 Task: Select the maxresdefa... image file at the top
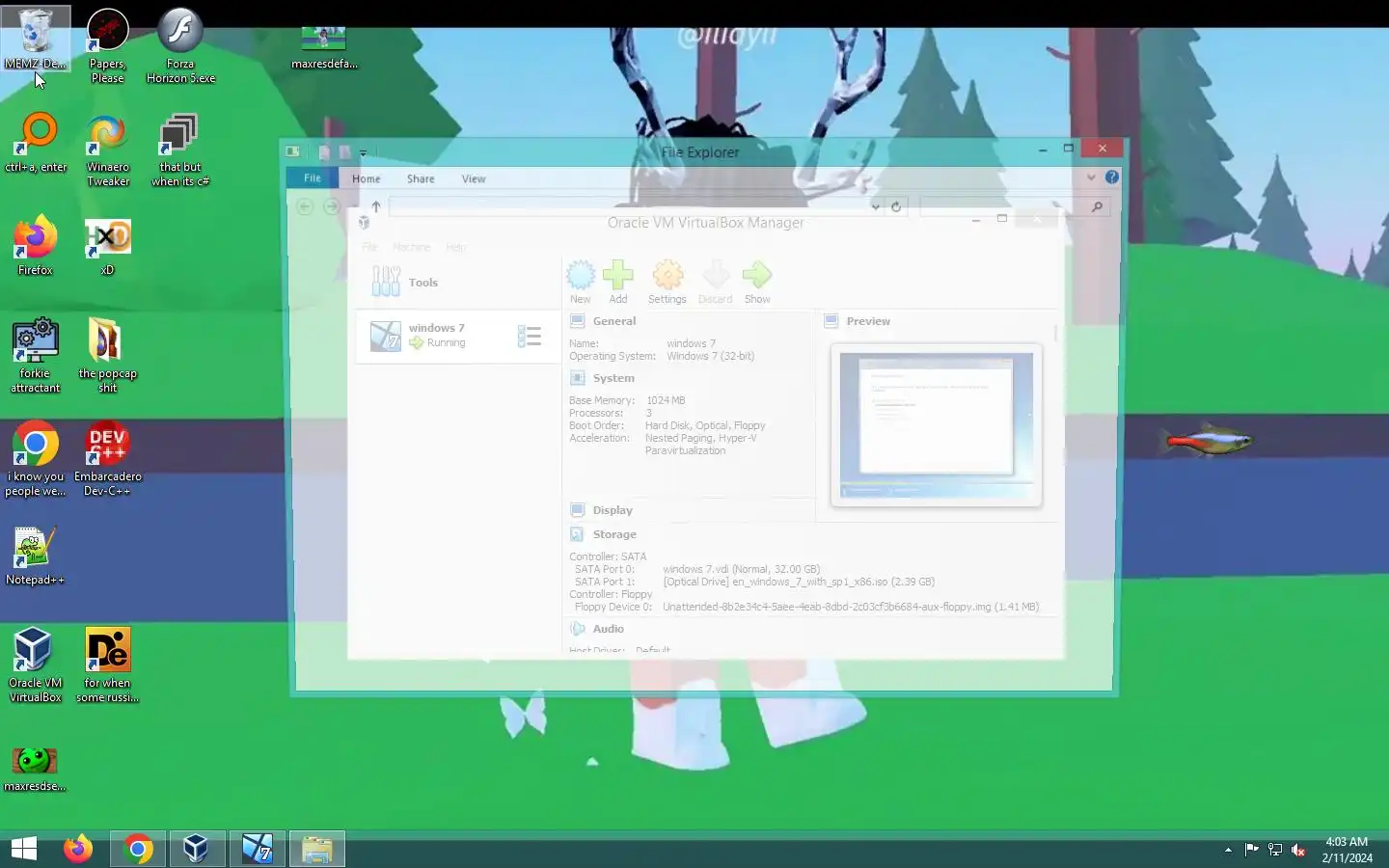324,48
